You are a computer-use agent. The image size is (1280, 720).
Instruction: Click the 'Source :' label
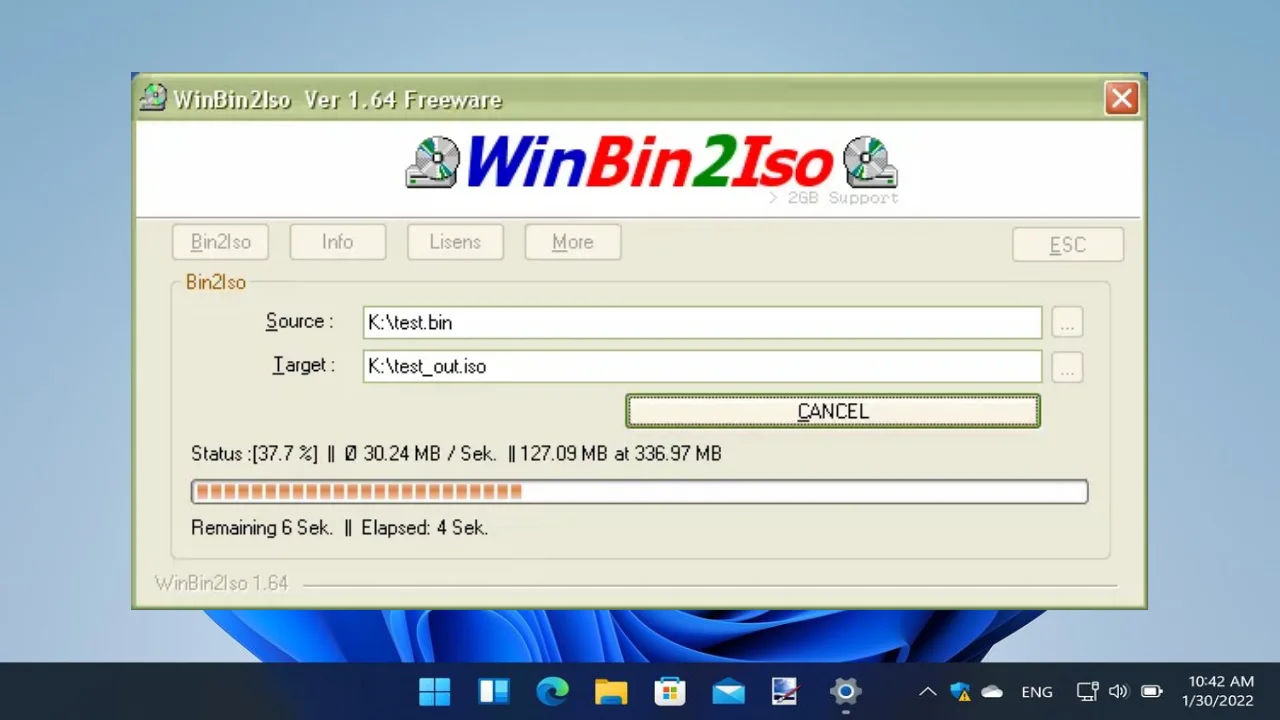(300, 321)
